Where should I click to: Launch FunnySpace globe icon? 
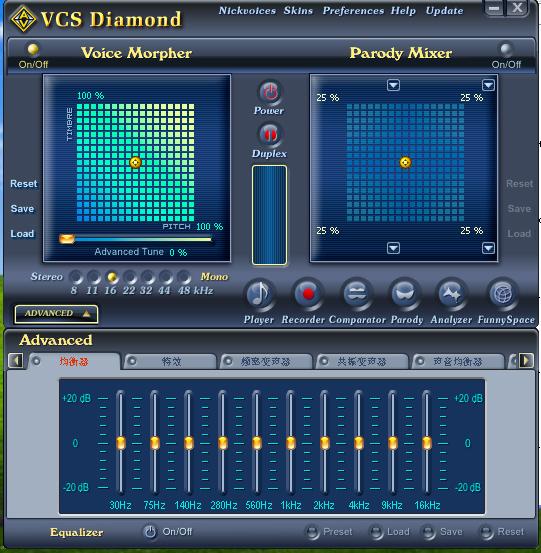(503, 293)
